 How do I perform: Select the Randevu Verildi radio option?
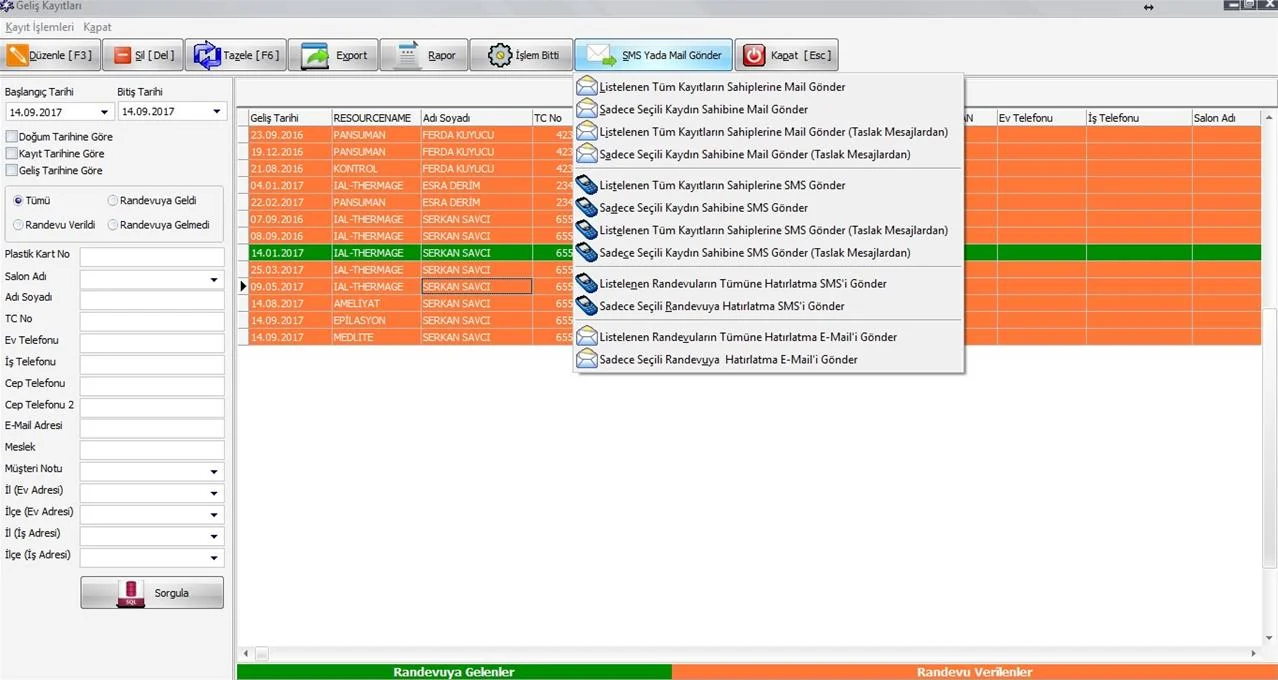(18, 225)
